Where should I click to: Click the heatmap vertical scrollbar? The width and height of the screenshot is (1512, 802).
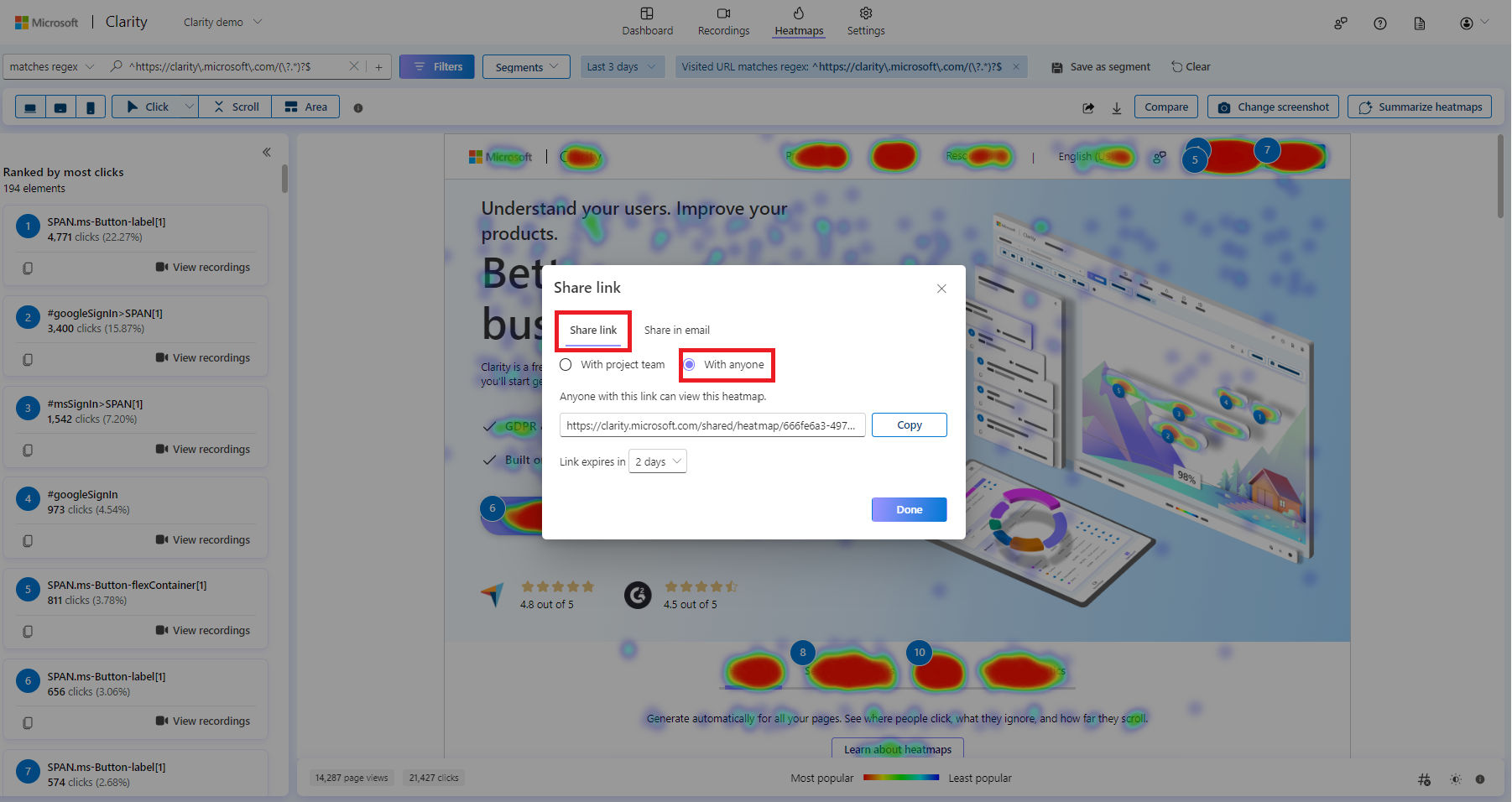[x=1501, y=176]
